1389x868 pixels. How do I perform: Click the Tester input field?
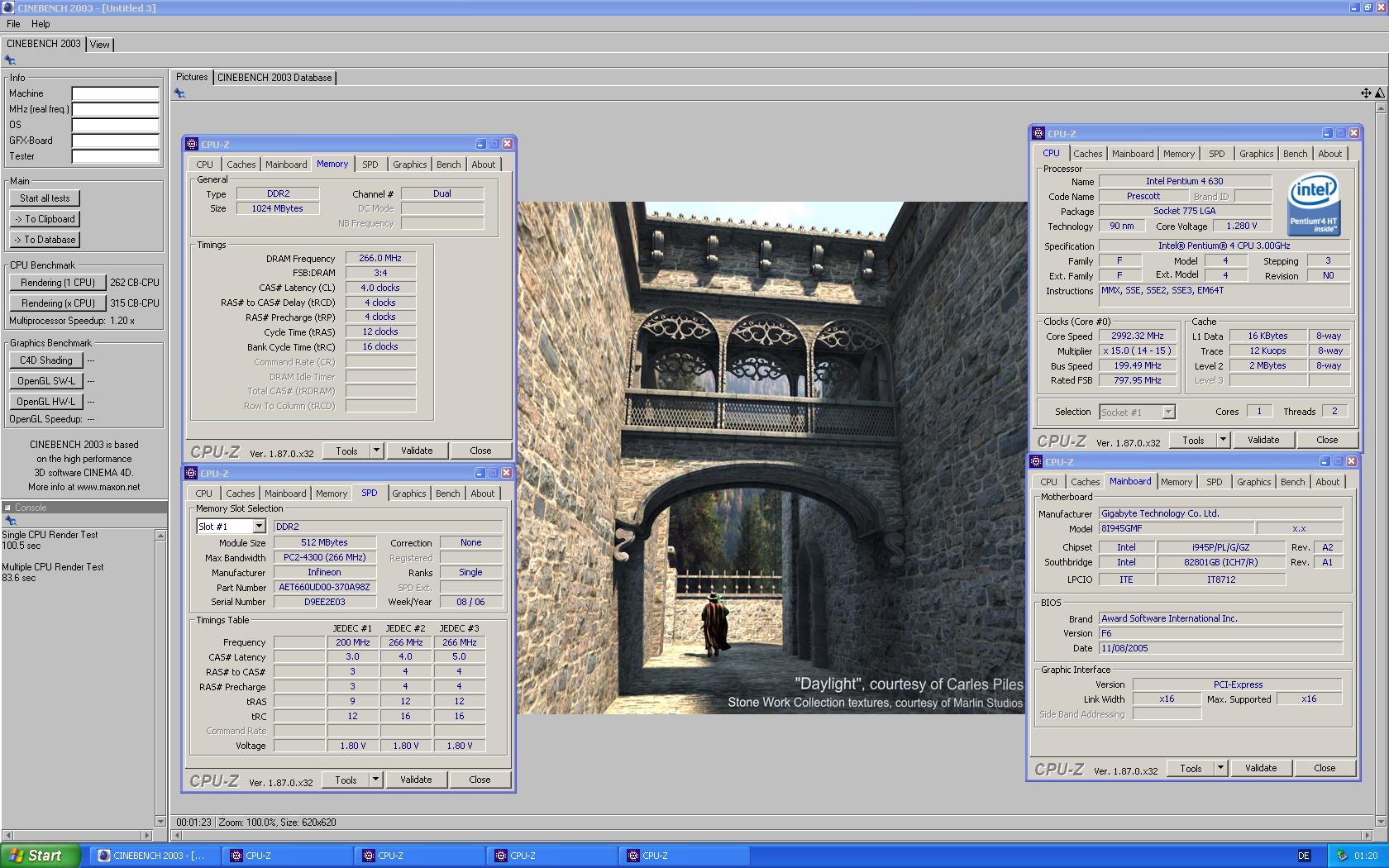(115, 156)
